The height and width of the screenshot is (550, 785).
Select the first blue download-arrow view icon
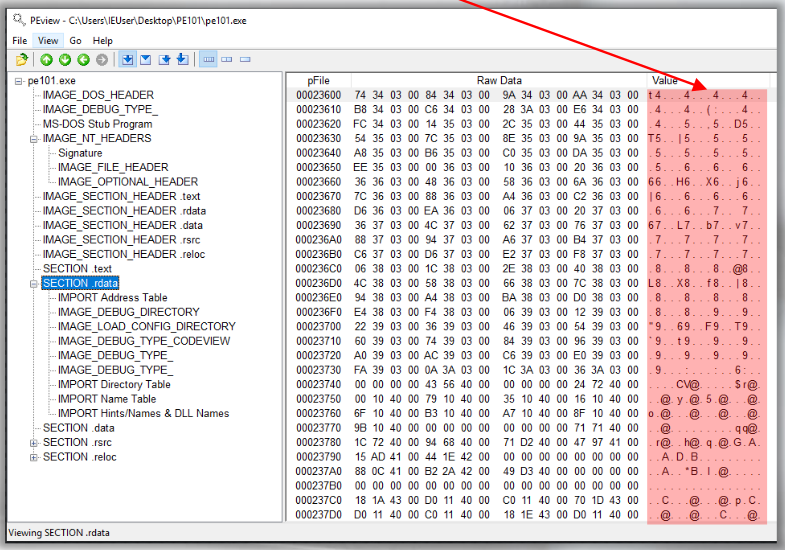(128, 60)
